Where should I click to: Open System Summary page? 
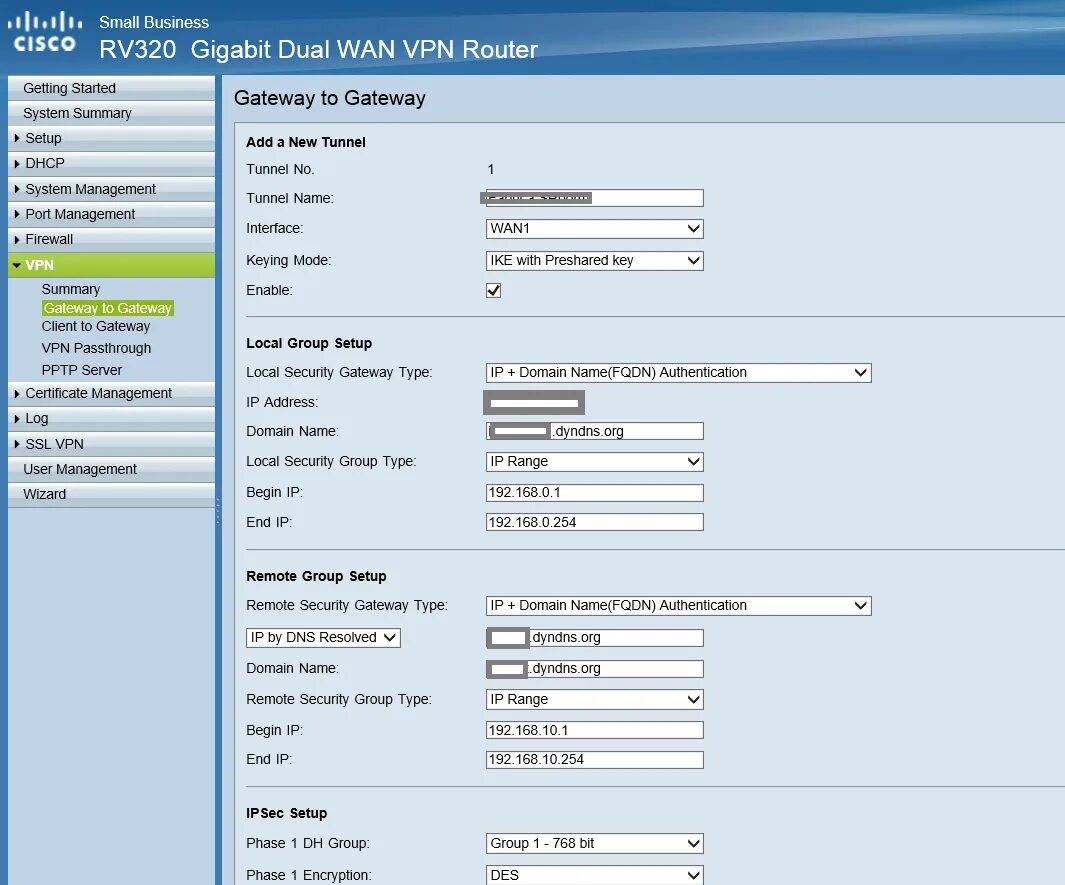[111, 113]
